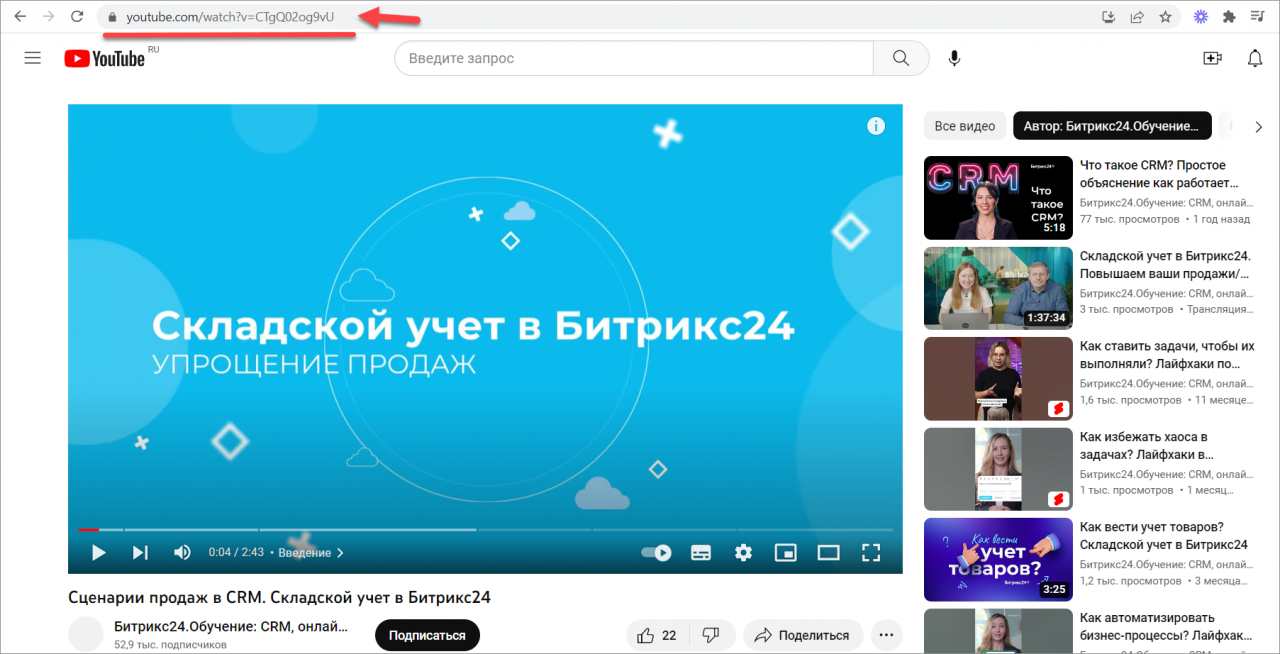
Task: Click Поделиться share button
Action: (x=803, y=635)
